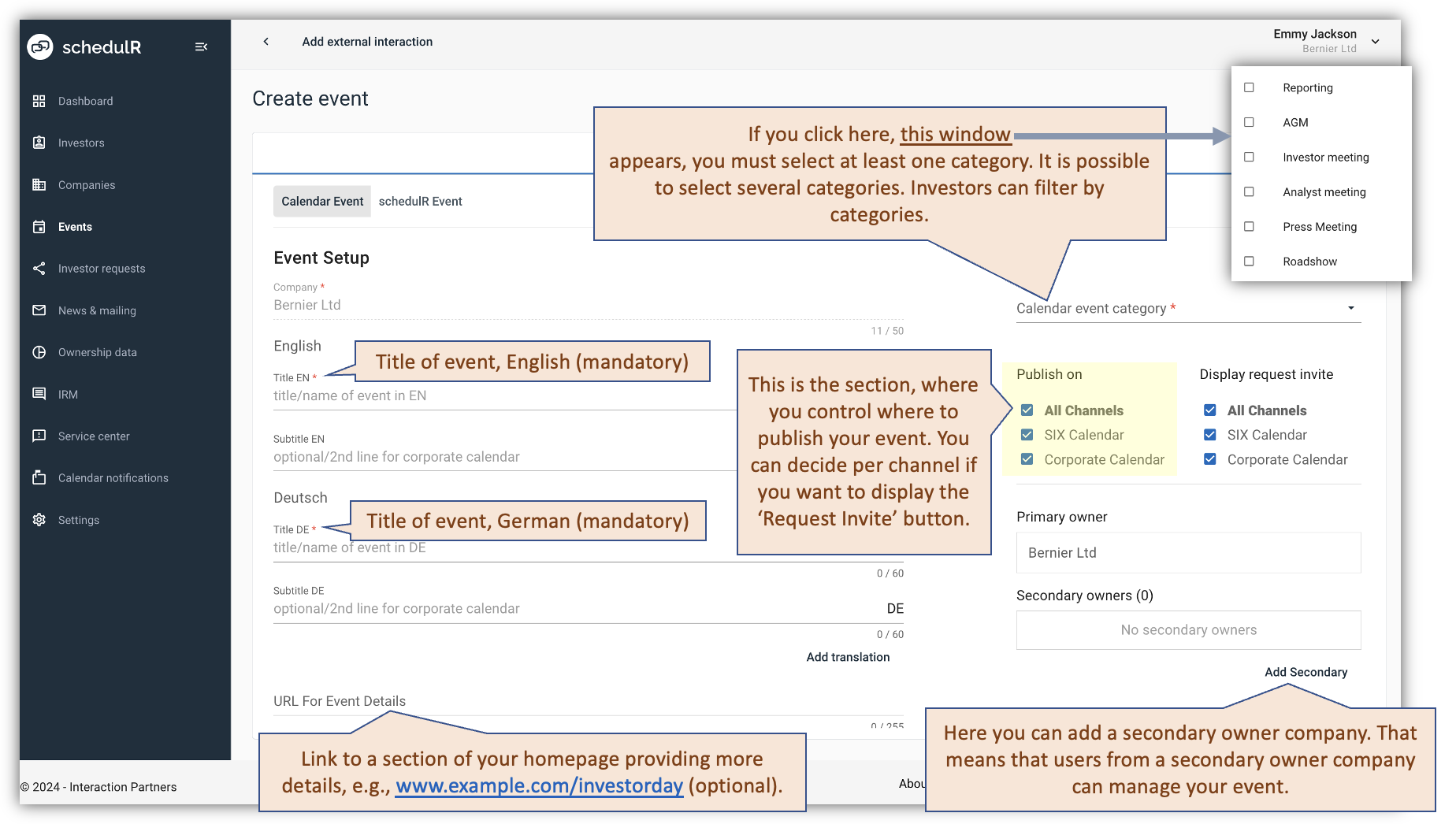
Task: Select the Investors sidebar icon
Action: tap(40, 143)
